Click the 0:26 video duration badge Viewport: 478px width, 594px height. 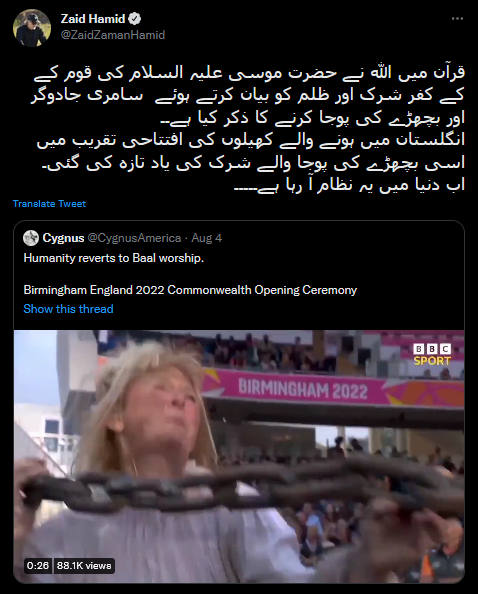pyautogui.click(x=38, y=566)
